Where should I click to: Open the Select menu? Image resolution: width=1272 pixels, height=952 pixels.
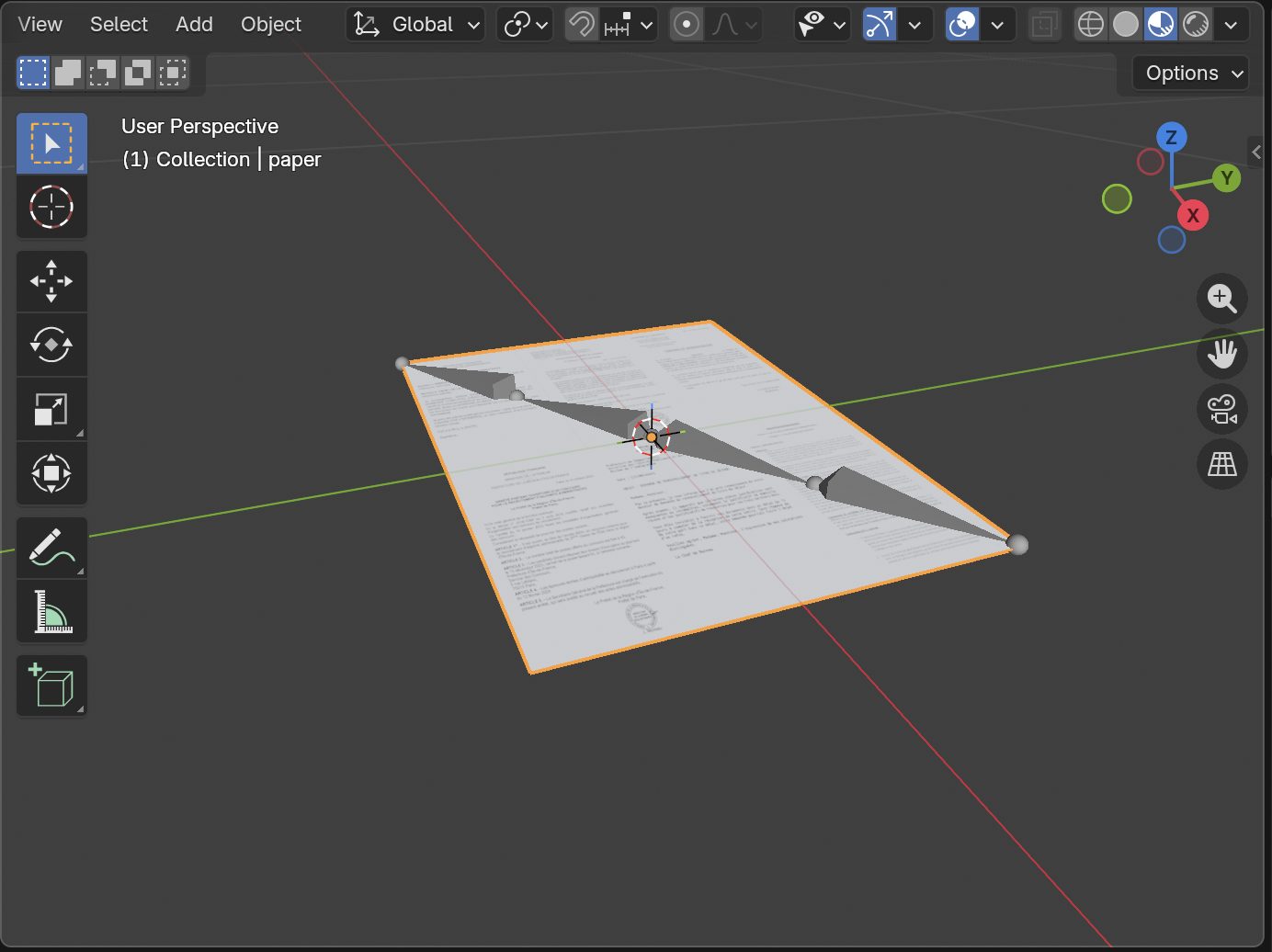point(119,25)
